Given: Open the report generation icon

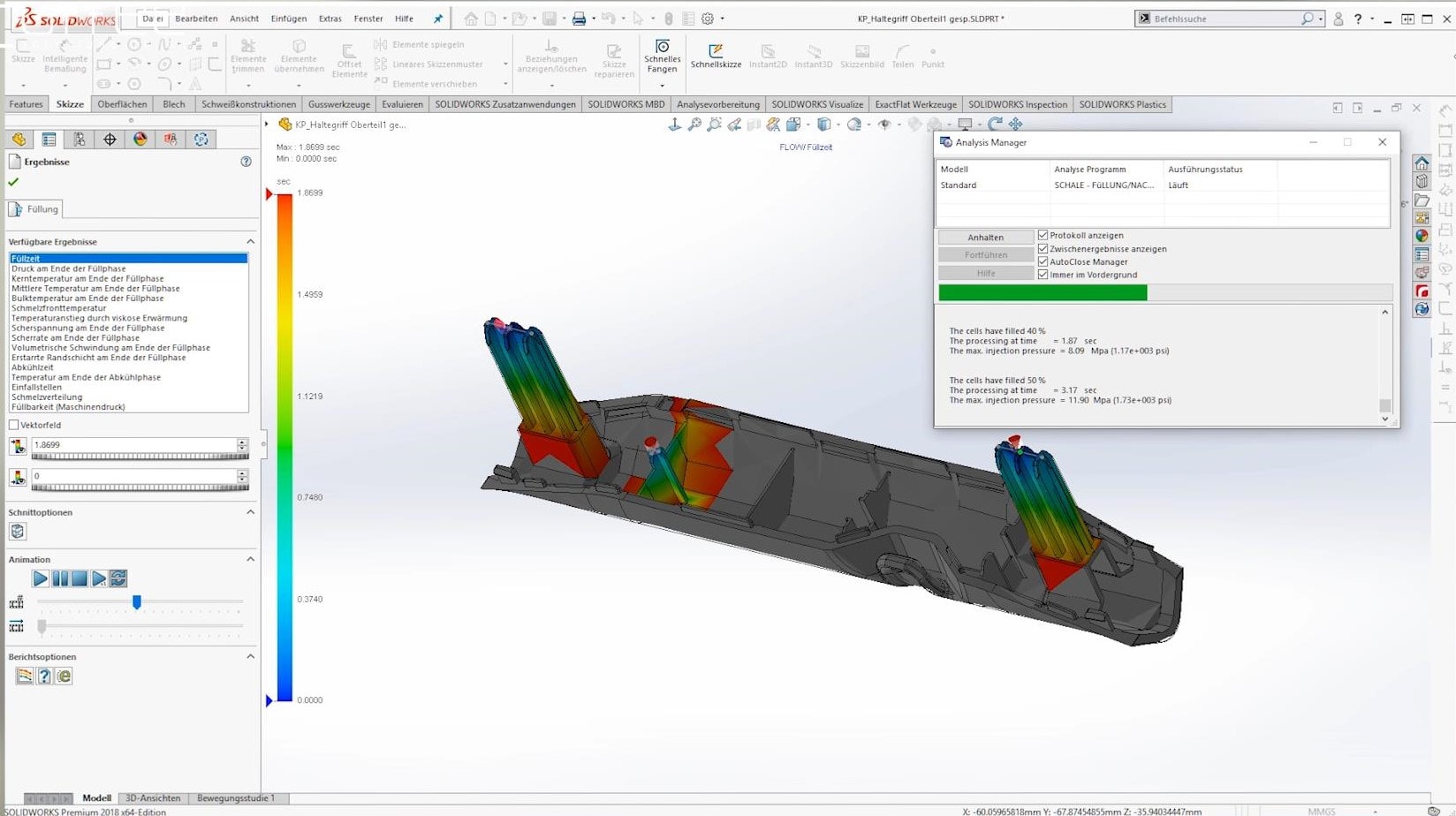Looking at the screenshot, I should point(24,676).
